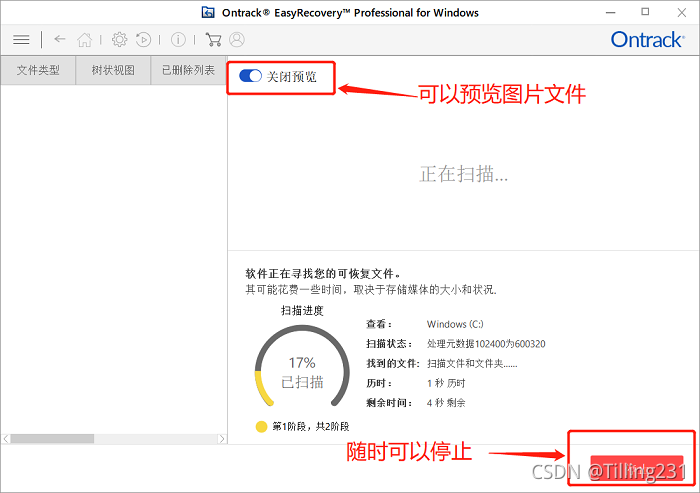Click the 正在扫描... status text

pyautogui.click(x=463, y=174)
